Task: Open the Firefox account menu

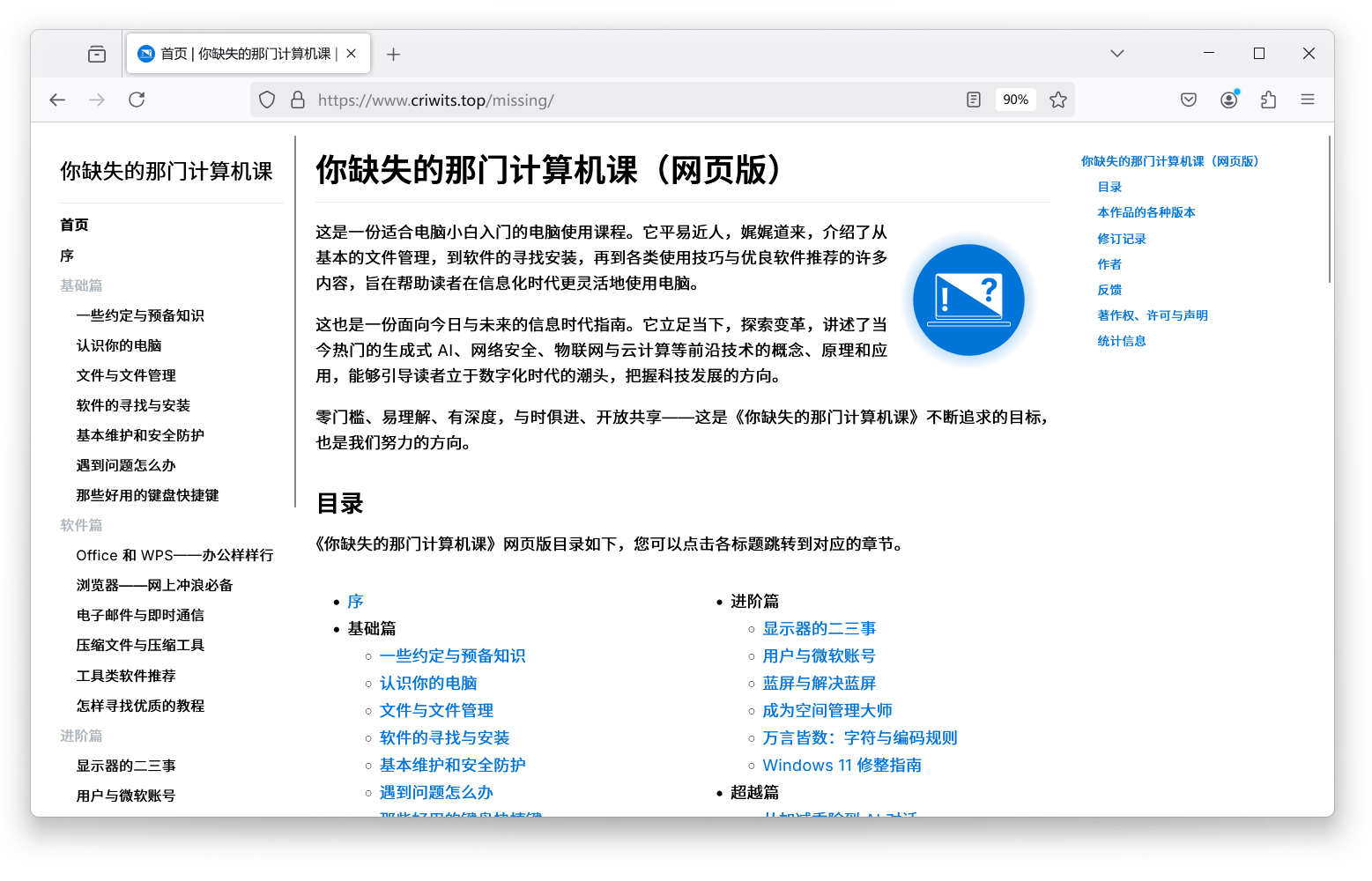Action: pyautogui.click(x=1228, y=100)
